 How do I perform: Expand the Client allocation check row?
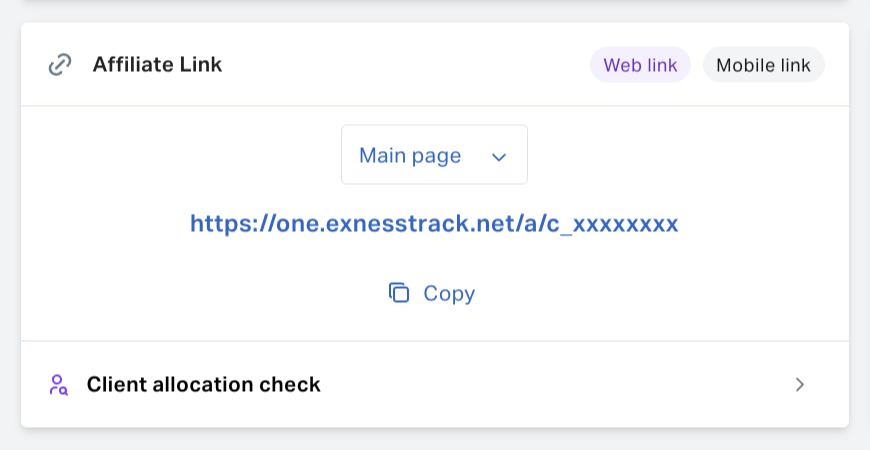[x=435, y=385]
